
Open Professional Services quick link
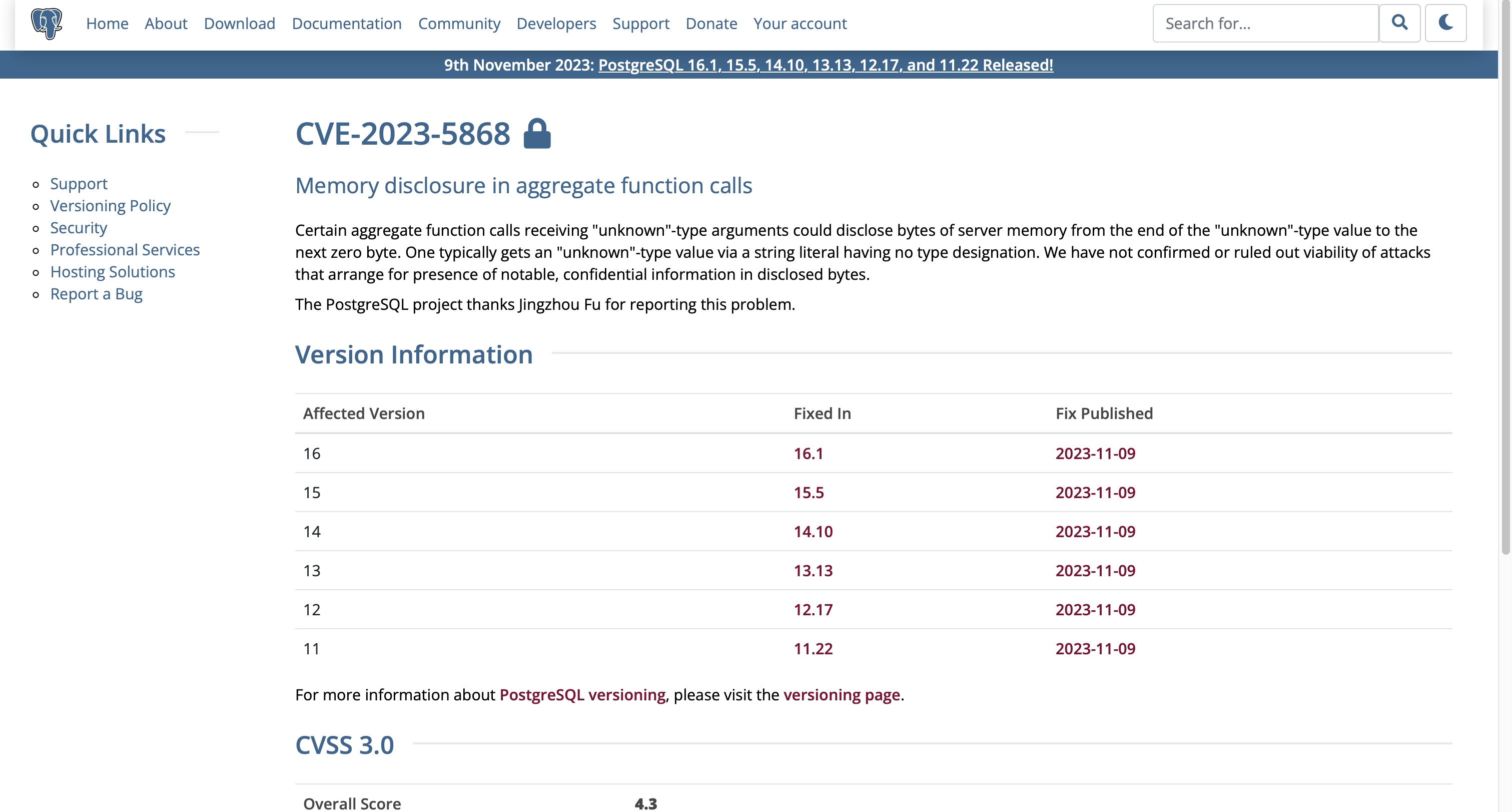[125, 249]
